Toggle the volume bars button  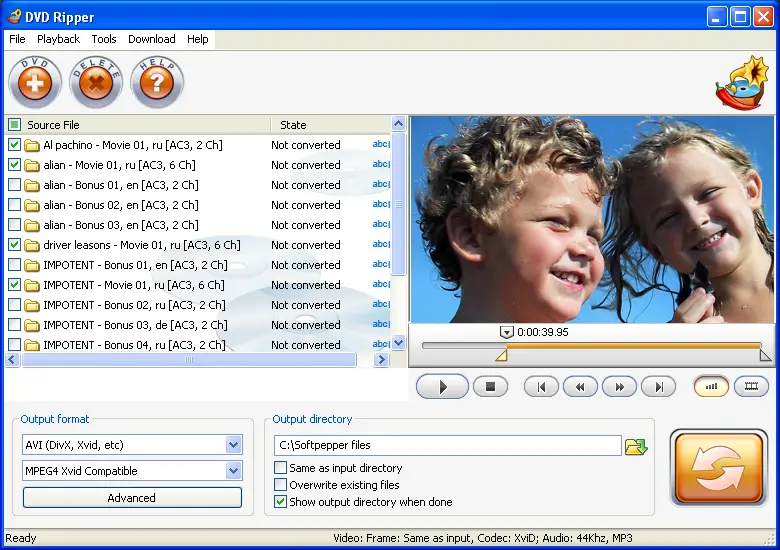click(711, 386)
